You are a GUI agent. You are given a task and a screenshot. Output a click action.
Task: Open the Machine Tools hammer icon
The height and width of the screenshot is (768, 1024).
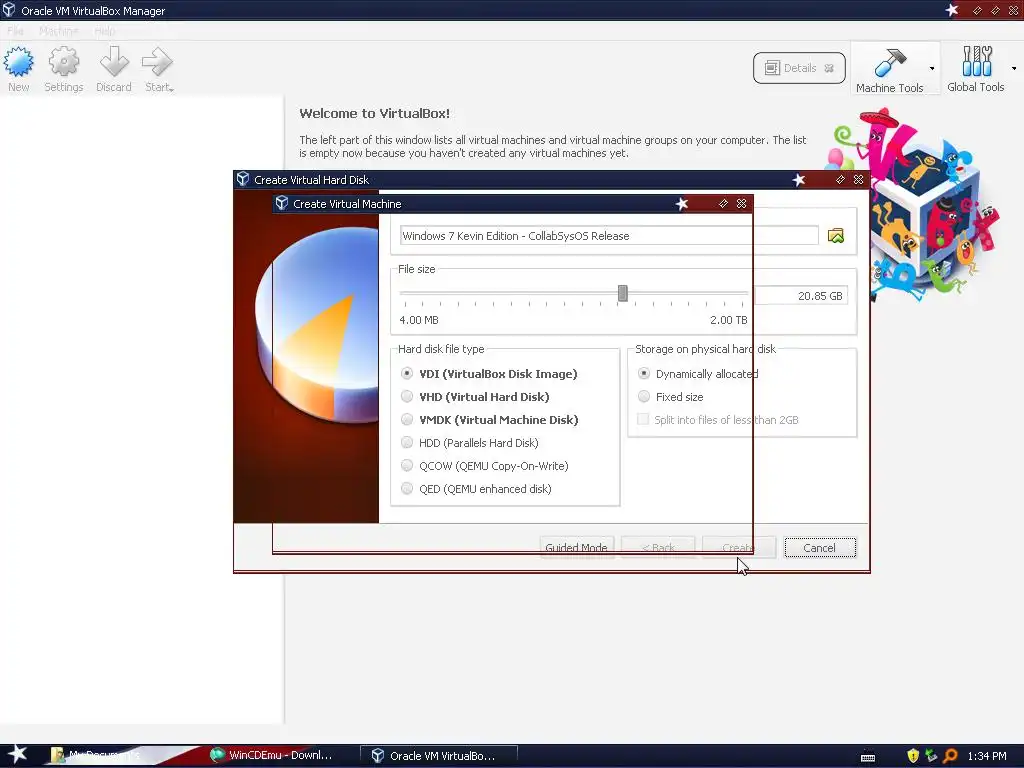click(889, 63)
